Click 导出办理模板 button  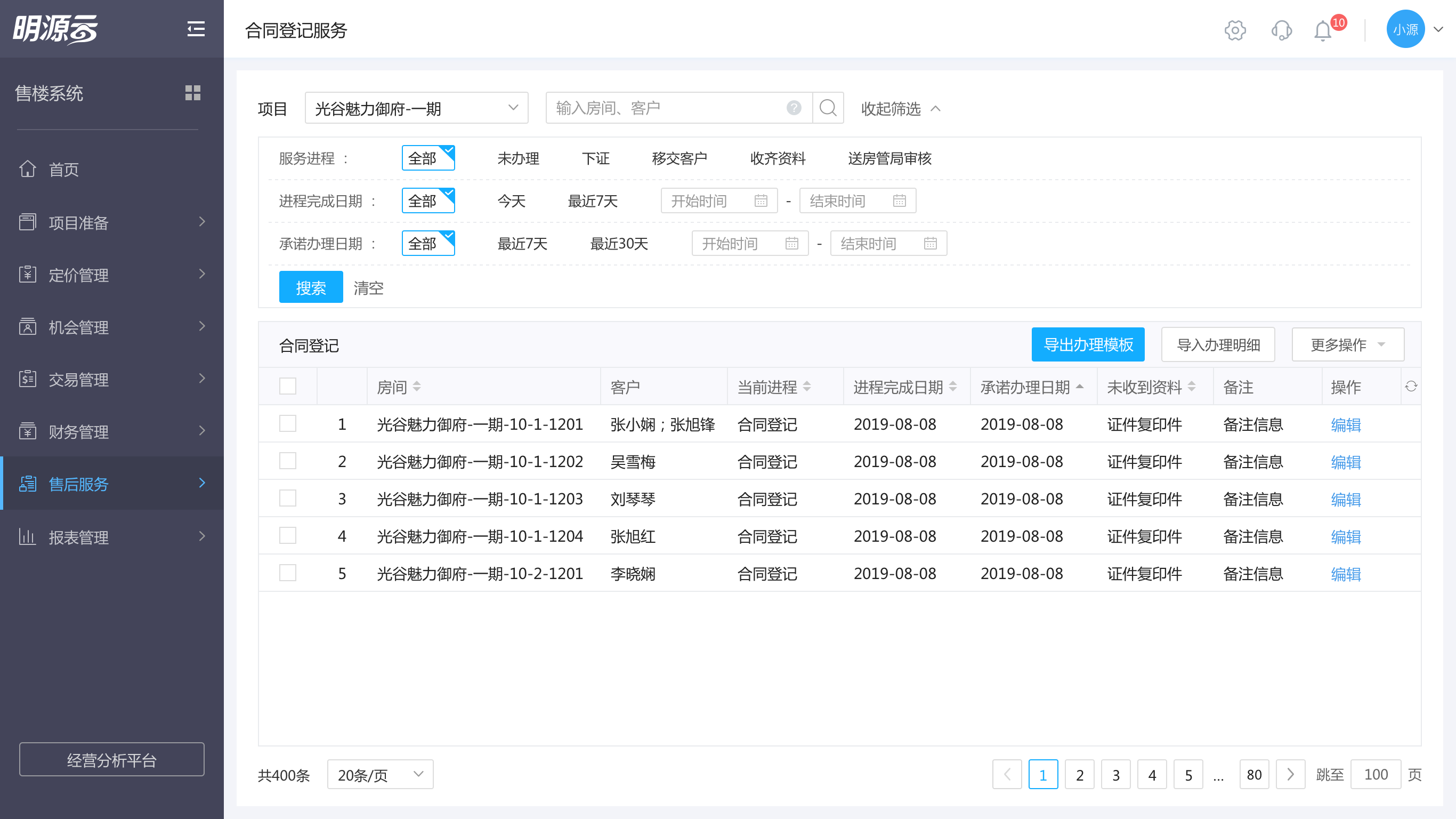click(x=1088, y=344)
